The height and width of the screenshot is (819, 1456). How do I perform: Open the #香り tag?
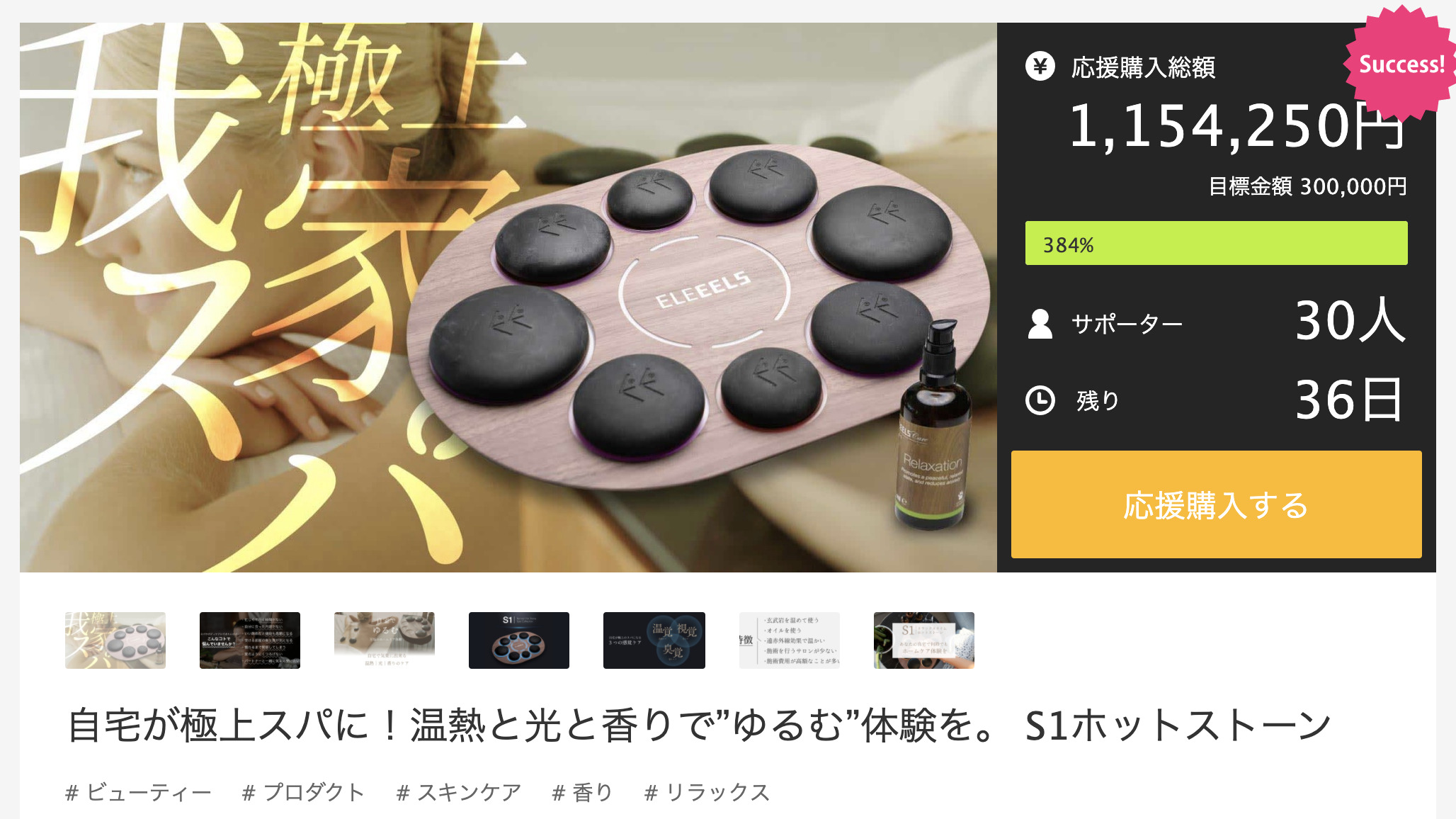[x=582, y=792]
